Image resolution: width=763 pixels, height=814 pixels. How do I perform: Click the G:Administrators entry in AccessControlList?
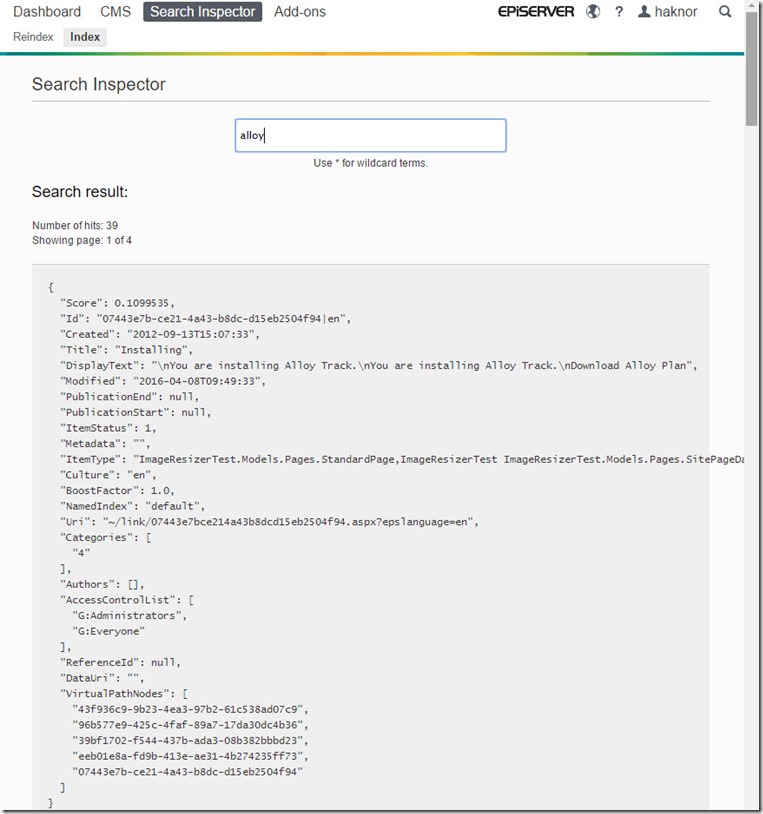pos(130,615)
